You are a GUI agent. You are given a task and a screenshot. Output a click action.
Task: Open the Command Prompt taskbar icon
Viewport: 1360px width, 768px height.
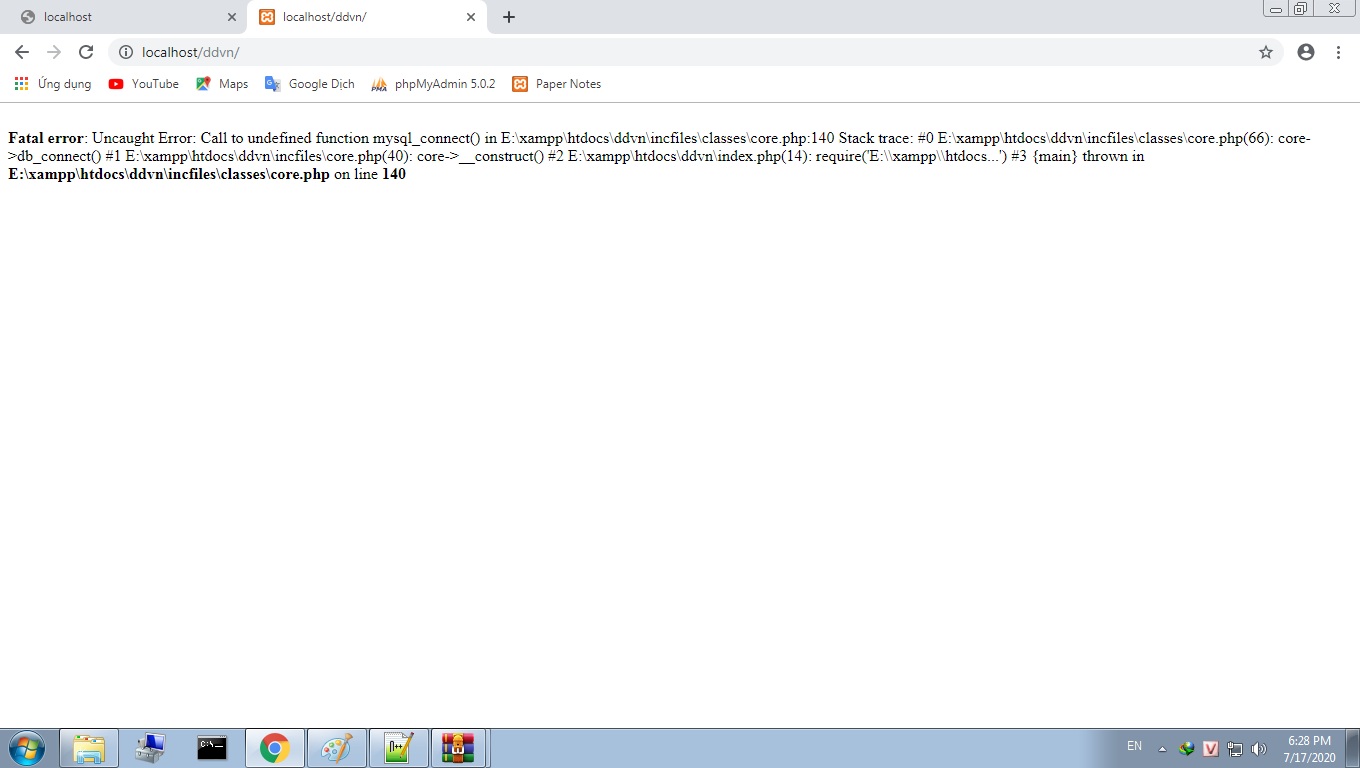tap(212, 748)
